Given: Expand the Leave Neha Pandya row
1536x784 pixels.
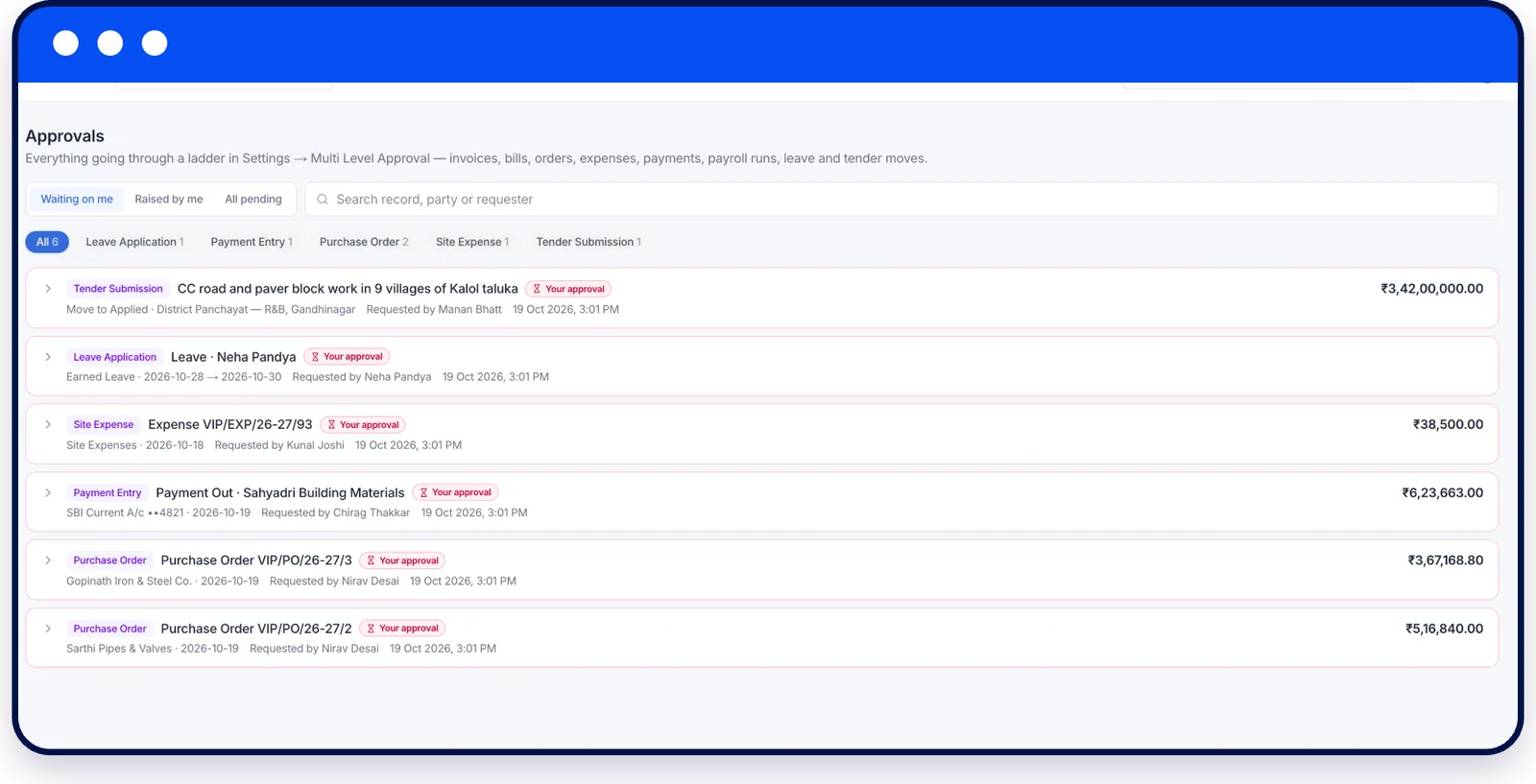Looking at the screenshot, I should (48, 357).
